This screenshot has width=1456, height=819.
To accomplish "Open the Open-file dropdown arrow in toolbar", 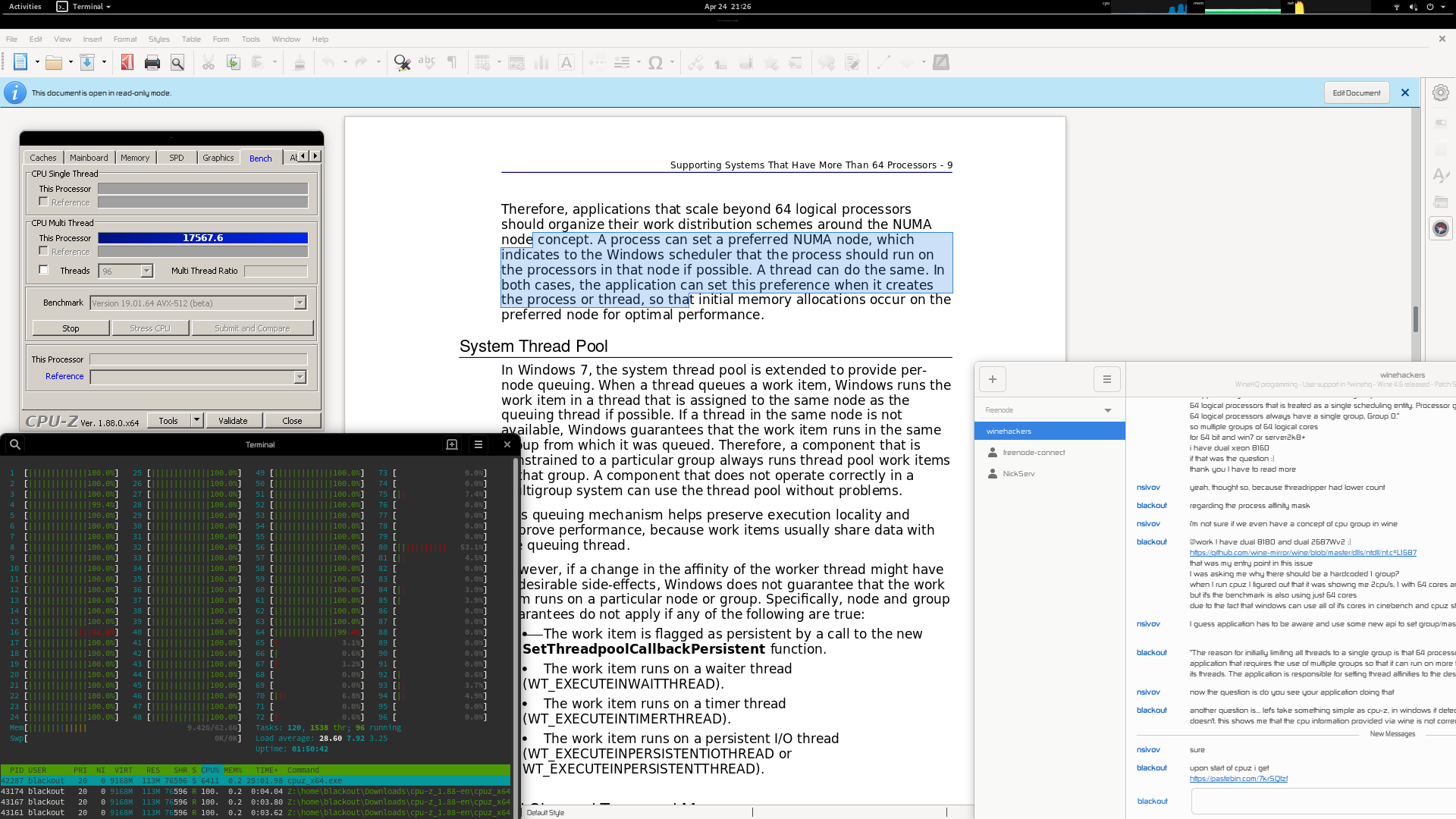I will tap(71, 63).
